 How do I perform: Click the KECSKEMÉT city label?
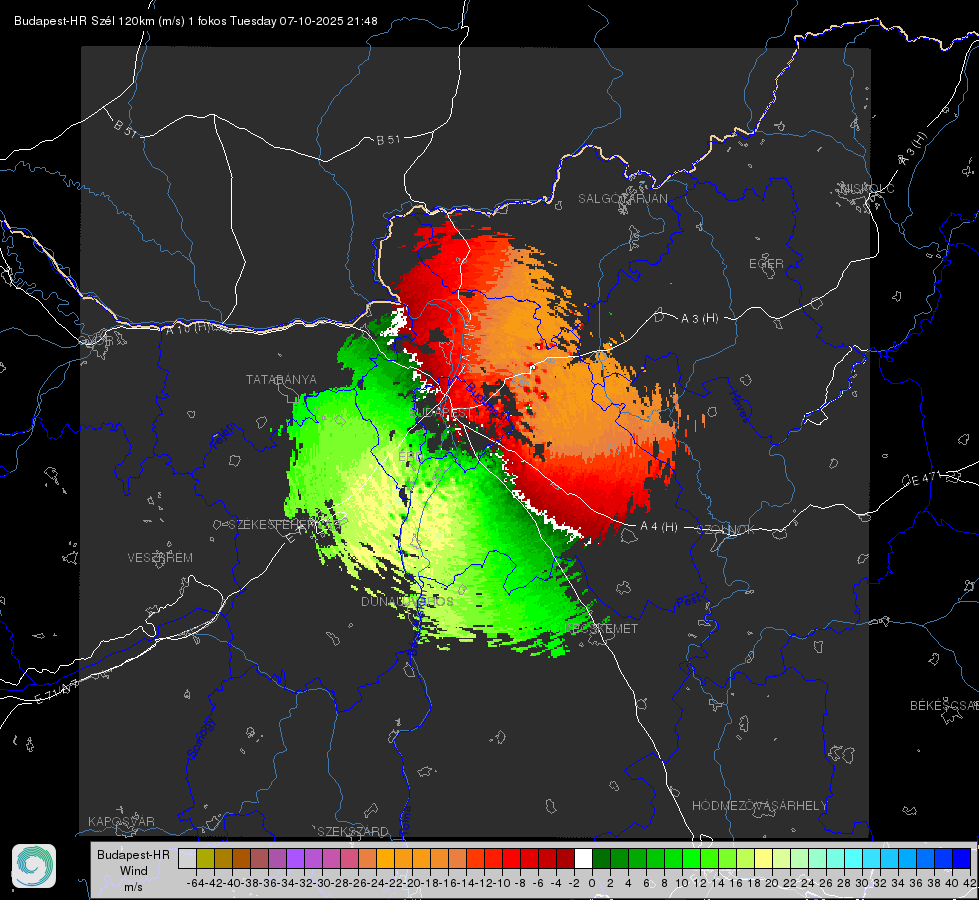[x=601, y=629]
